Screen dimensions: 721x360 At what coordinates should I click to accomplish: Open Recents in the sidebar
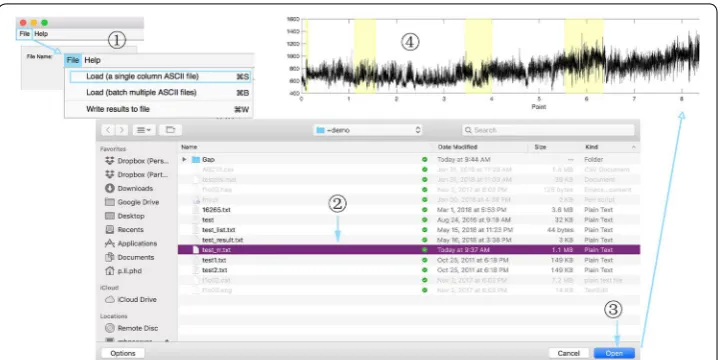tap(124, 229)
